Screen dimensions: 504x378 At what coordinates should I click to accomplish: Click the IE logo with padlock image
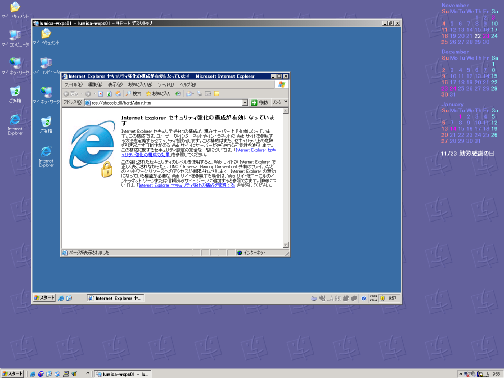[x=92, y=149]
